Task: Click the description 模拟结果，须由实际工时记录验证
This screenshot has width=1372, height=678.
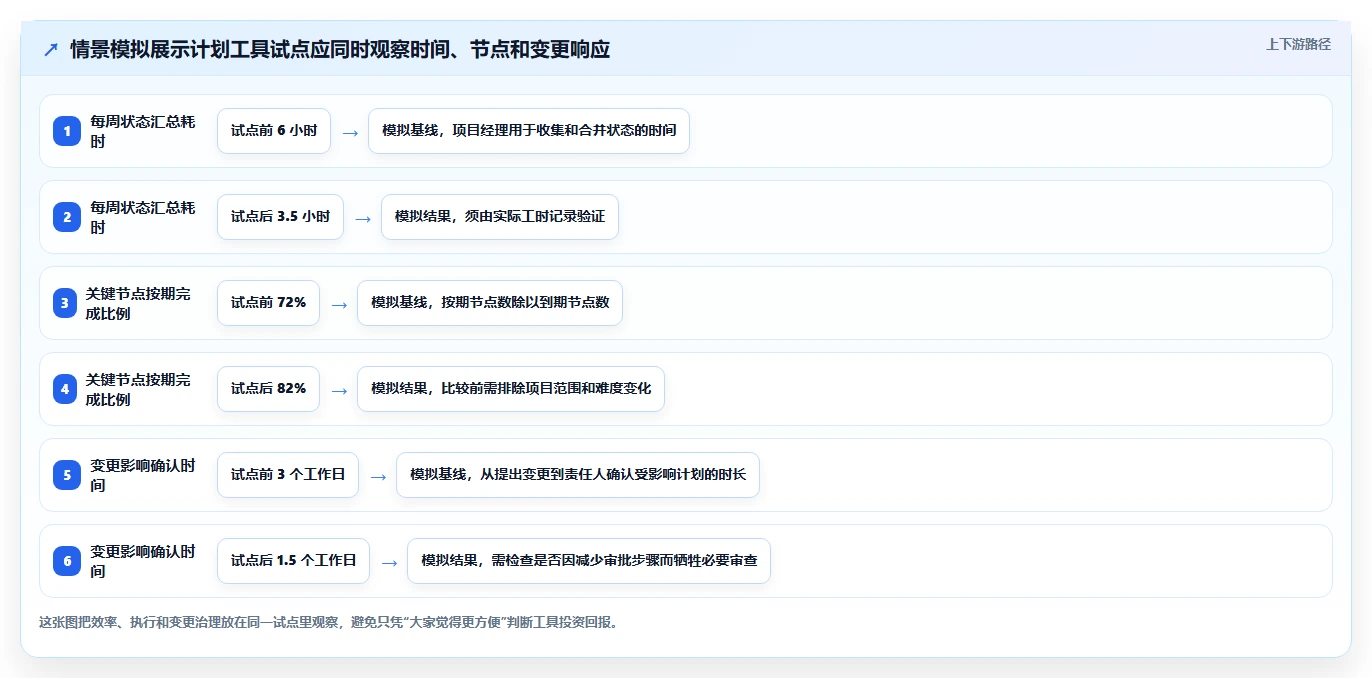Action: click(500, 217)
